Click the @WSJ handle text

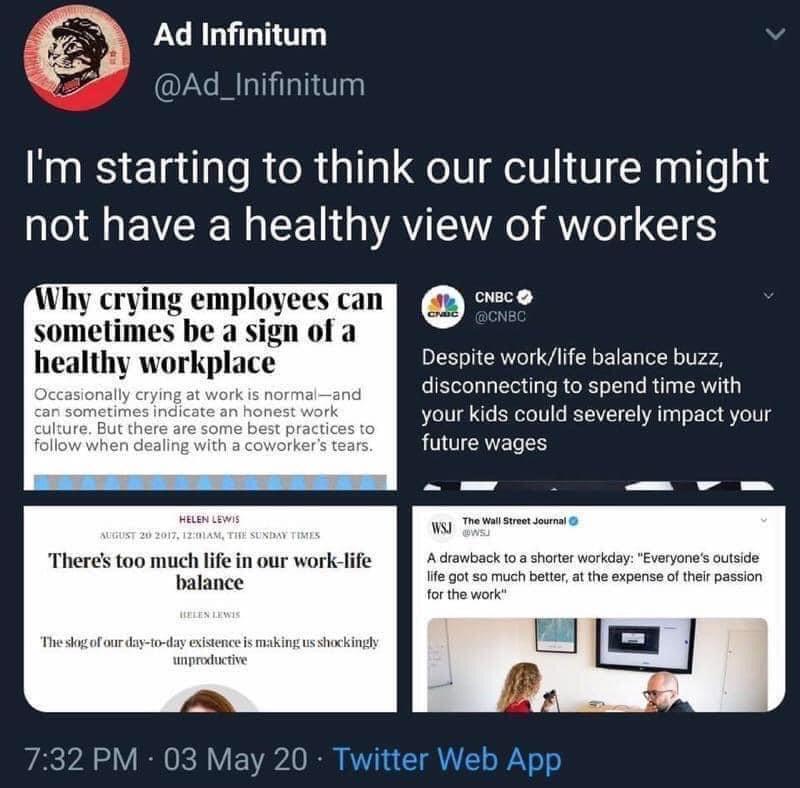[476, 533]
